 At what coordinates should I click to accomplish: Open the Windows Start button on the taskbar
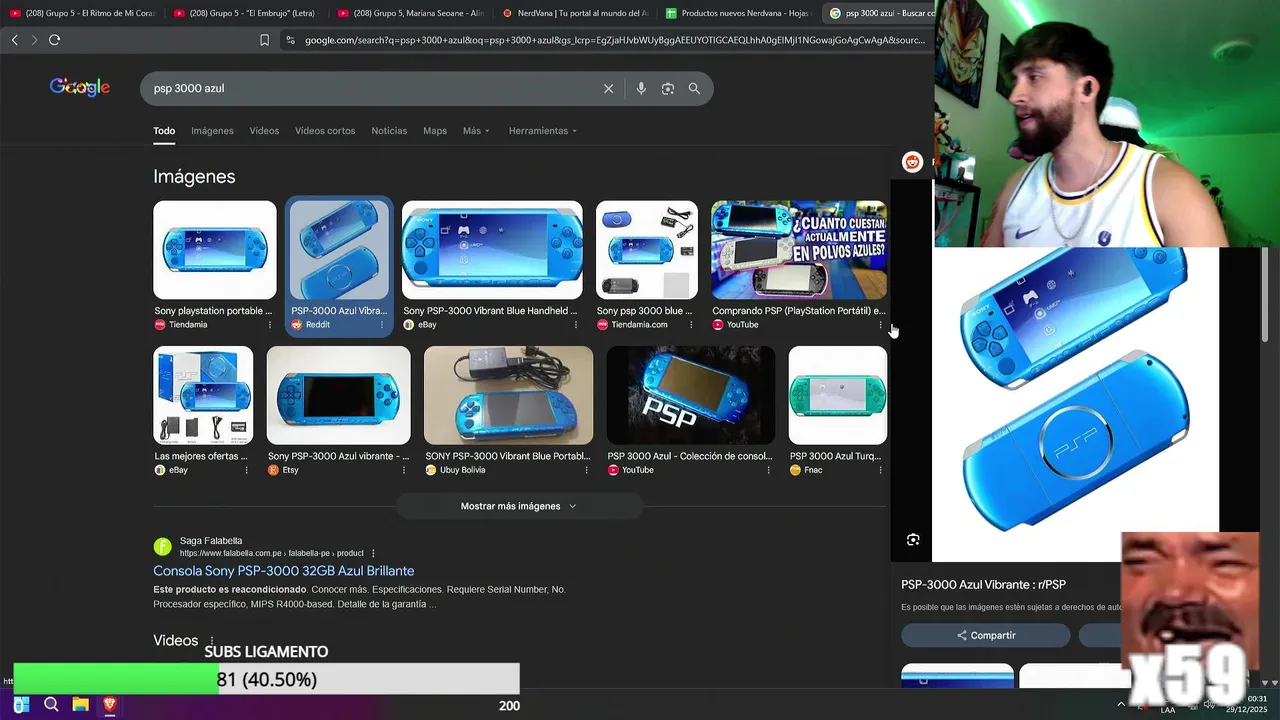coord(21,705)
